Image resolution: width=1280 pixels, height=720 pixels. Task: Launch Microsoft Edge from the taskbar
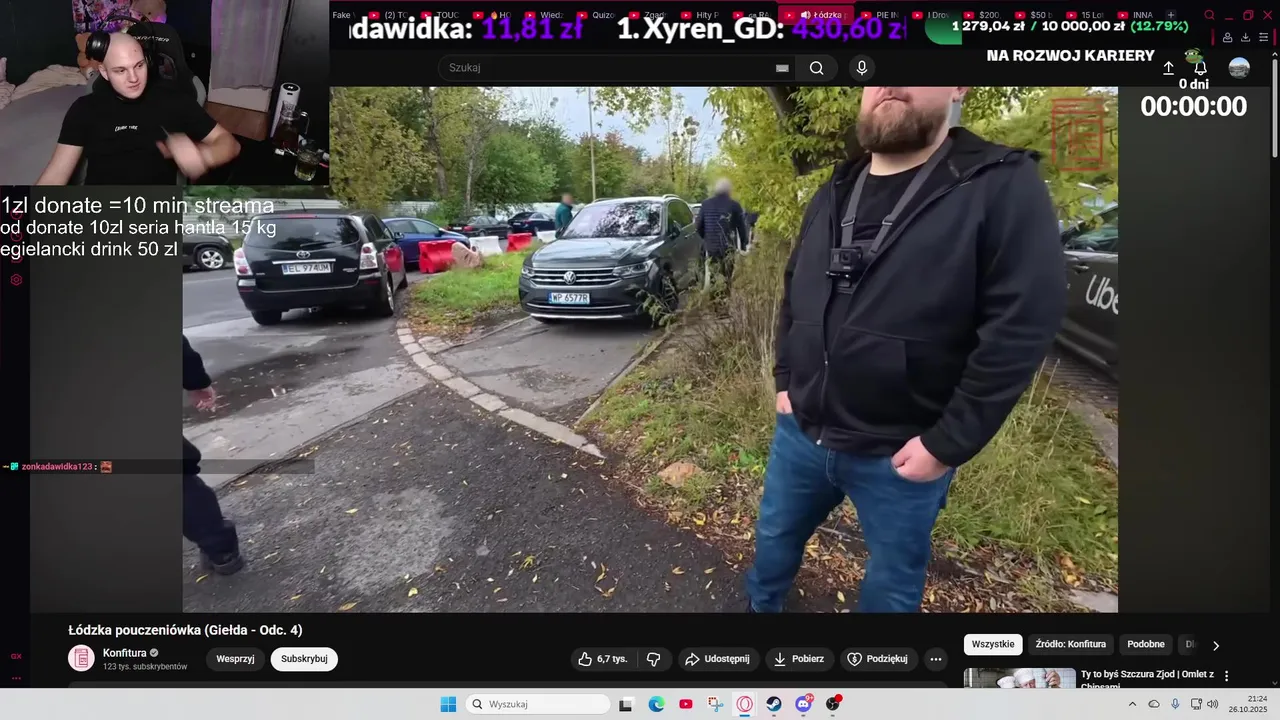(656, 704)
